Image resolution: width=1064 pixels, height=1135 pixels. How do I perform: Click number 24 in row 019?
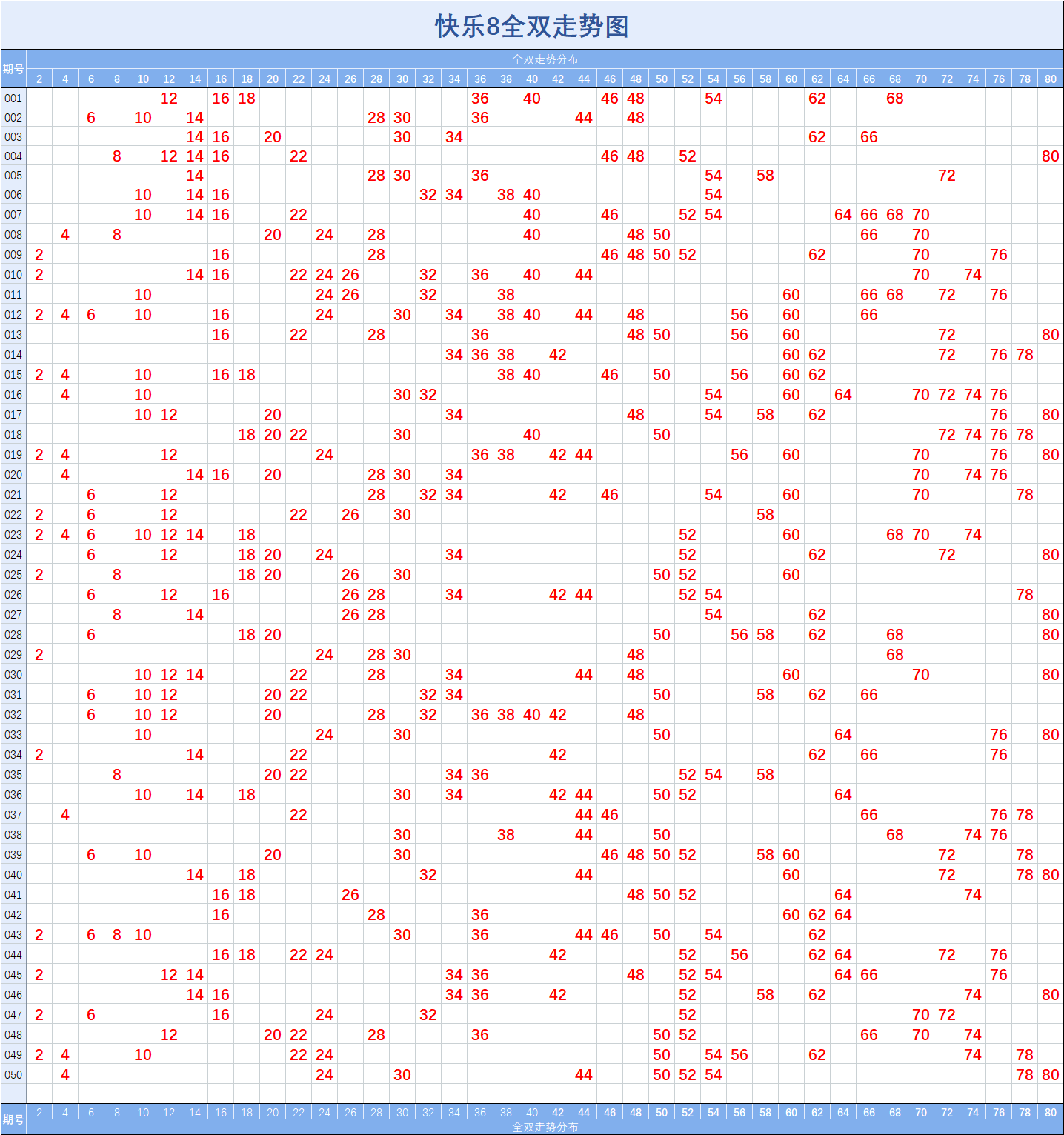coord(325,455)
